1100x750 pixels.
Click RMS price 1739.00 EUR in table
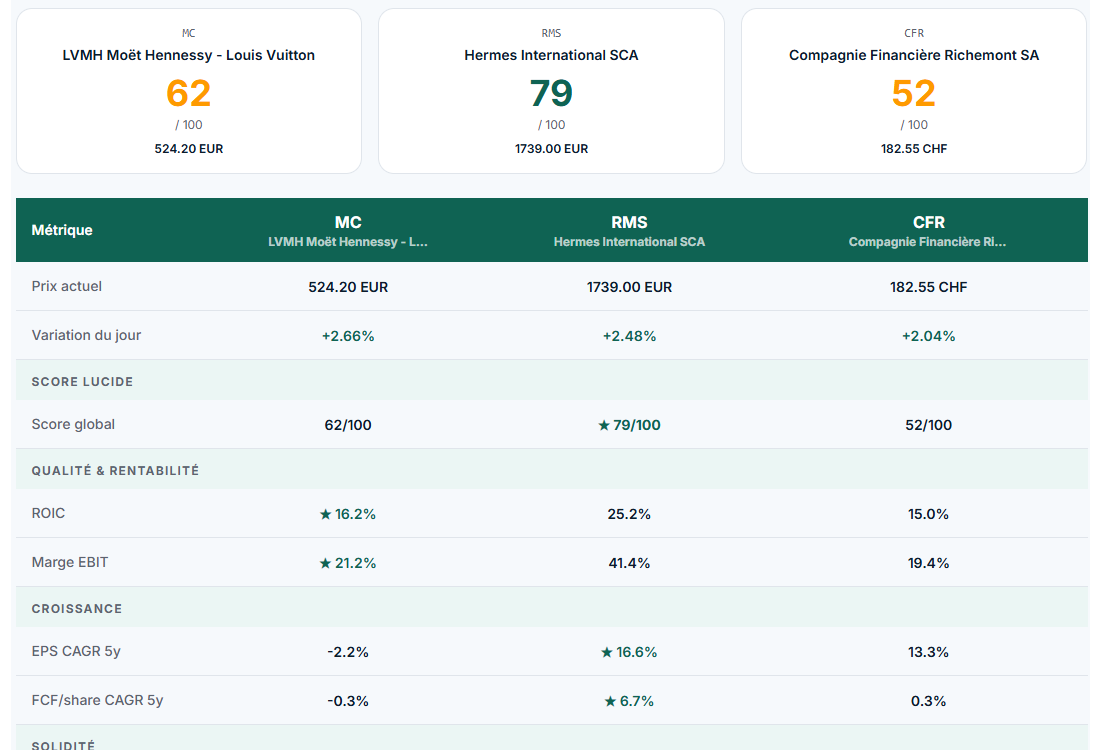[x=629, y=287]
